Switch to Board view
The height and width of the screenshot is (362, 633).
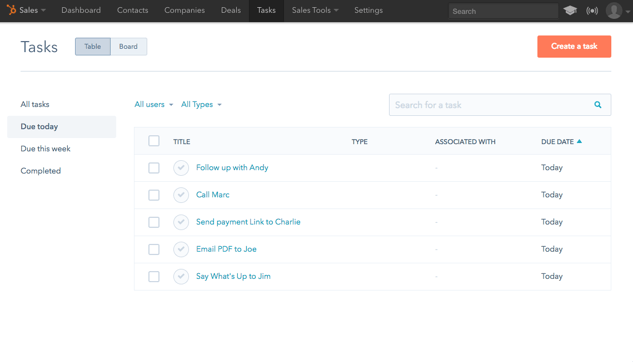coord(128,46)
